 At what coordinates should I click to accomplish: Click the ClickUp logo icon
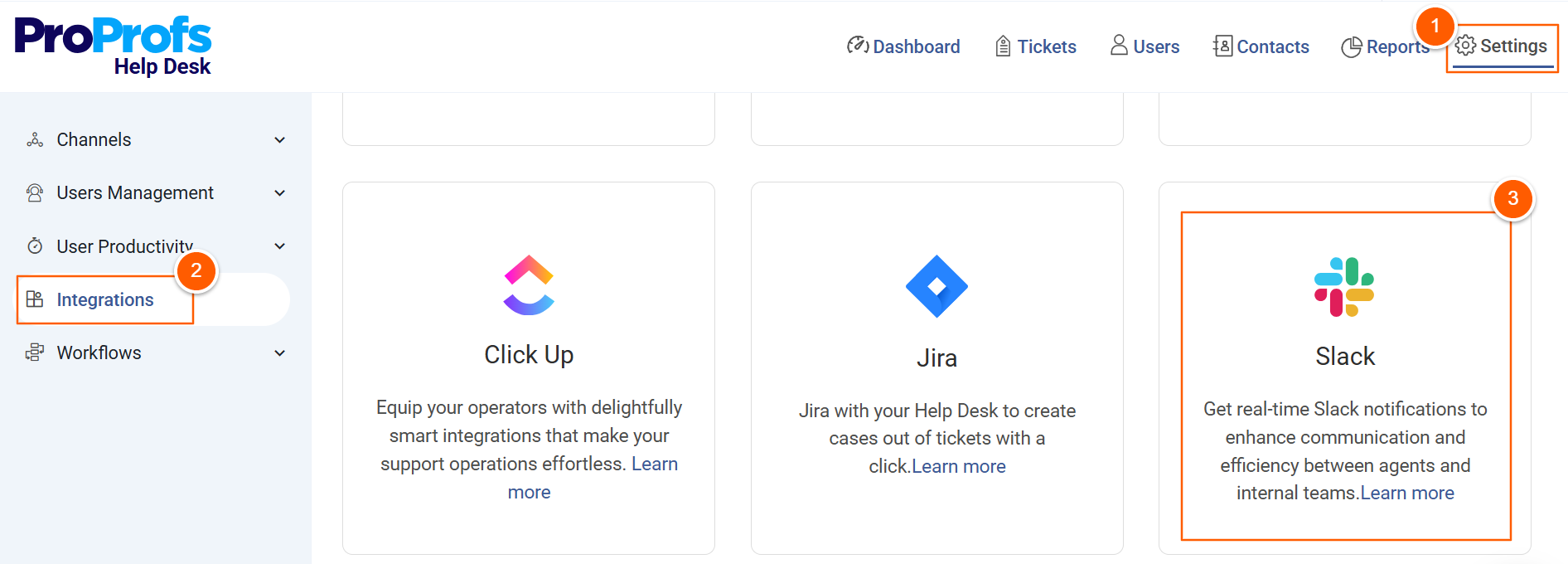point(529,284)
